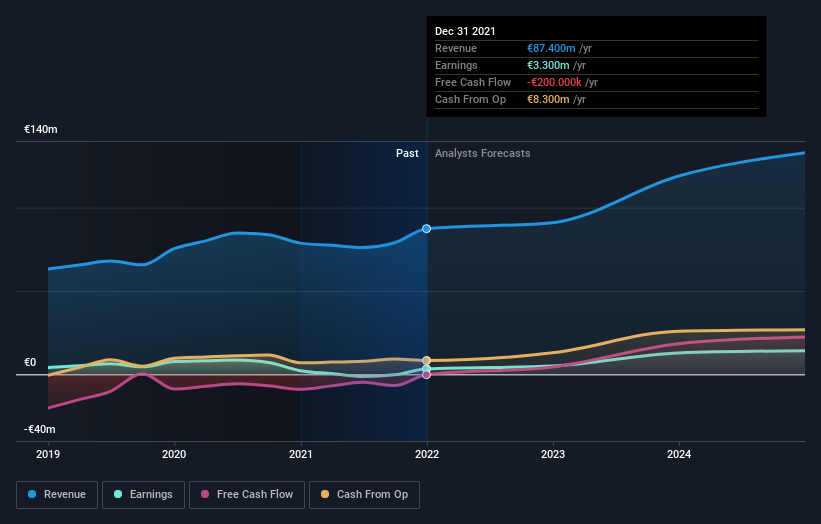Screen dimensions: 821x524
Task: Click the €8.300m cash from op value
Action: (x=548, y=99)
